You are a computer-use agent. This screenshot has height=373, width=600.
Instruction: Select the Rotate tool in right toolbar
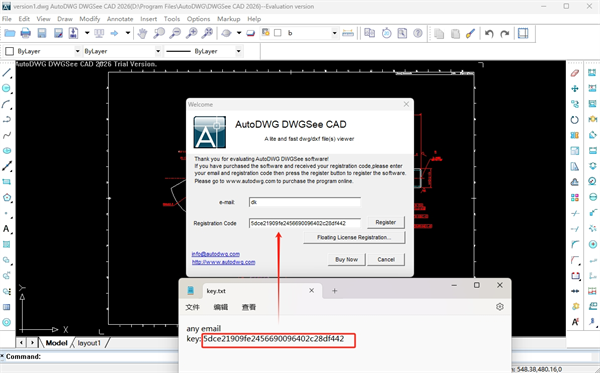point(575,120)
